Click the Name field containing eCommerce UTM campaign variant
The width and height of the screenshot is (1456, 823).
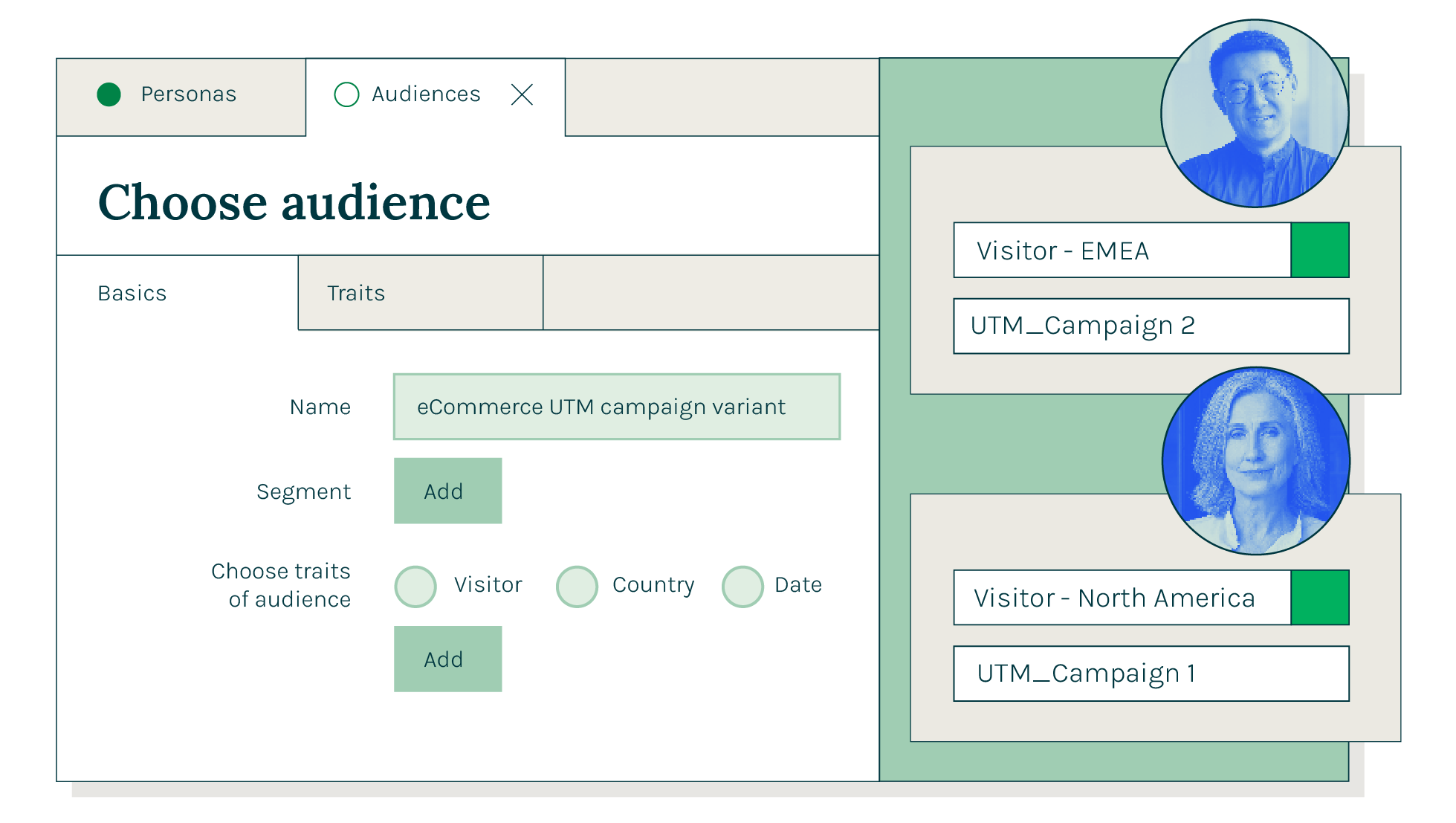615,407
